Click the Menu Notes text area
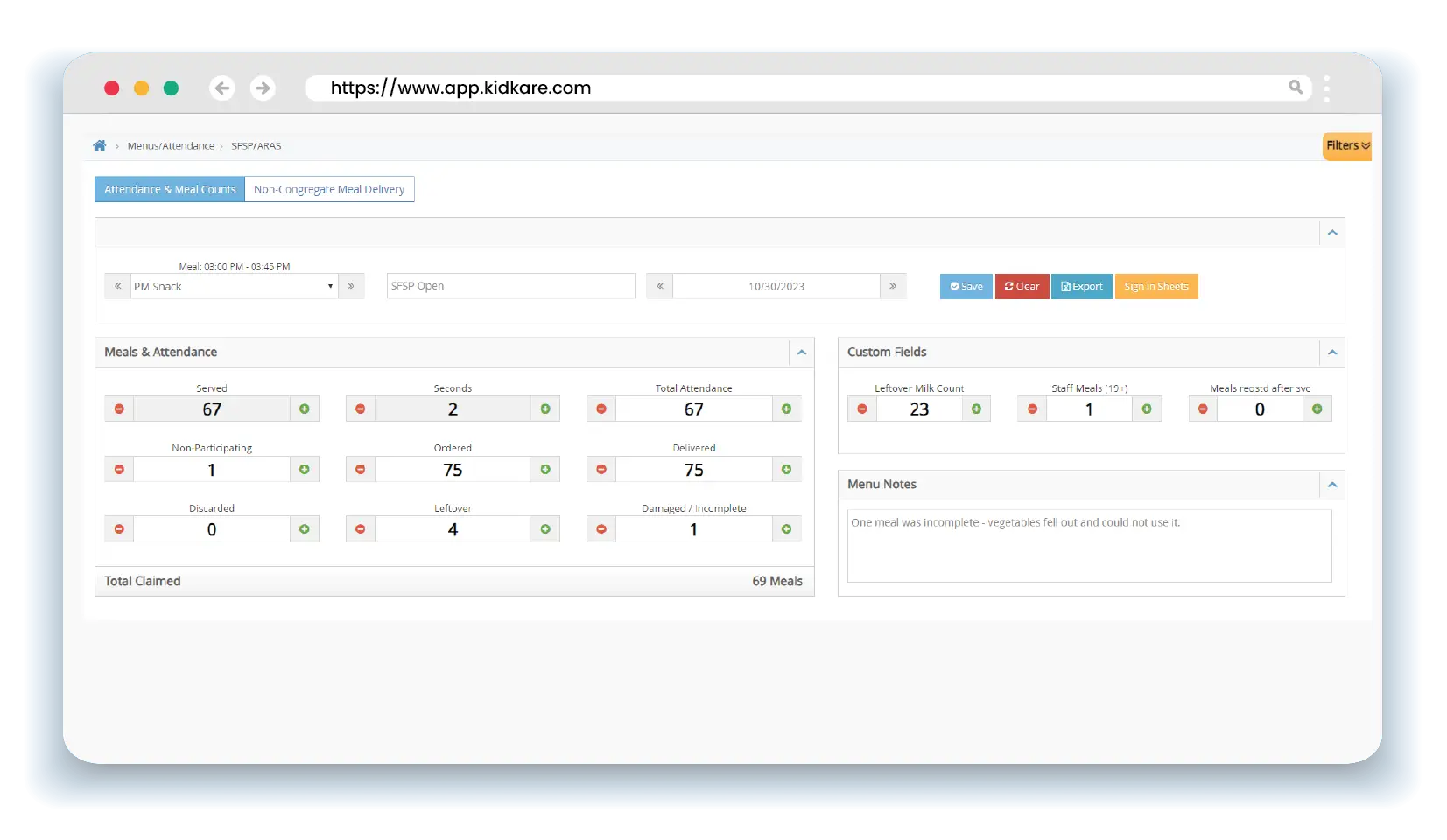The width and height of the screenshot is (1447, 840). pyautogui.click(x=1090, y=546)
